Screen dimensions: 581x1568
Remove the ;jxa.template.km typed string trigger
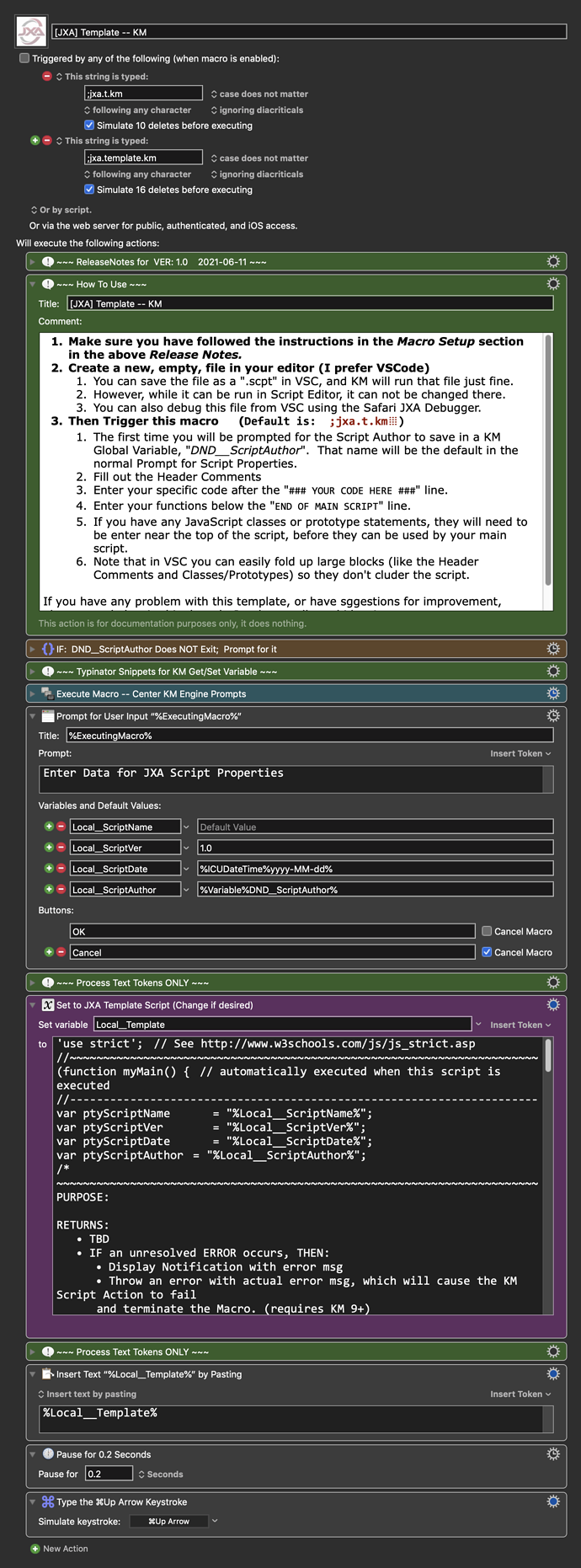click(x=47, y=141)
